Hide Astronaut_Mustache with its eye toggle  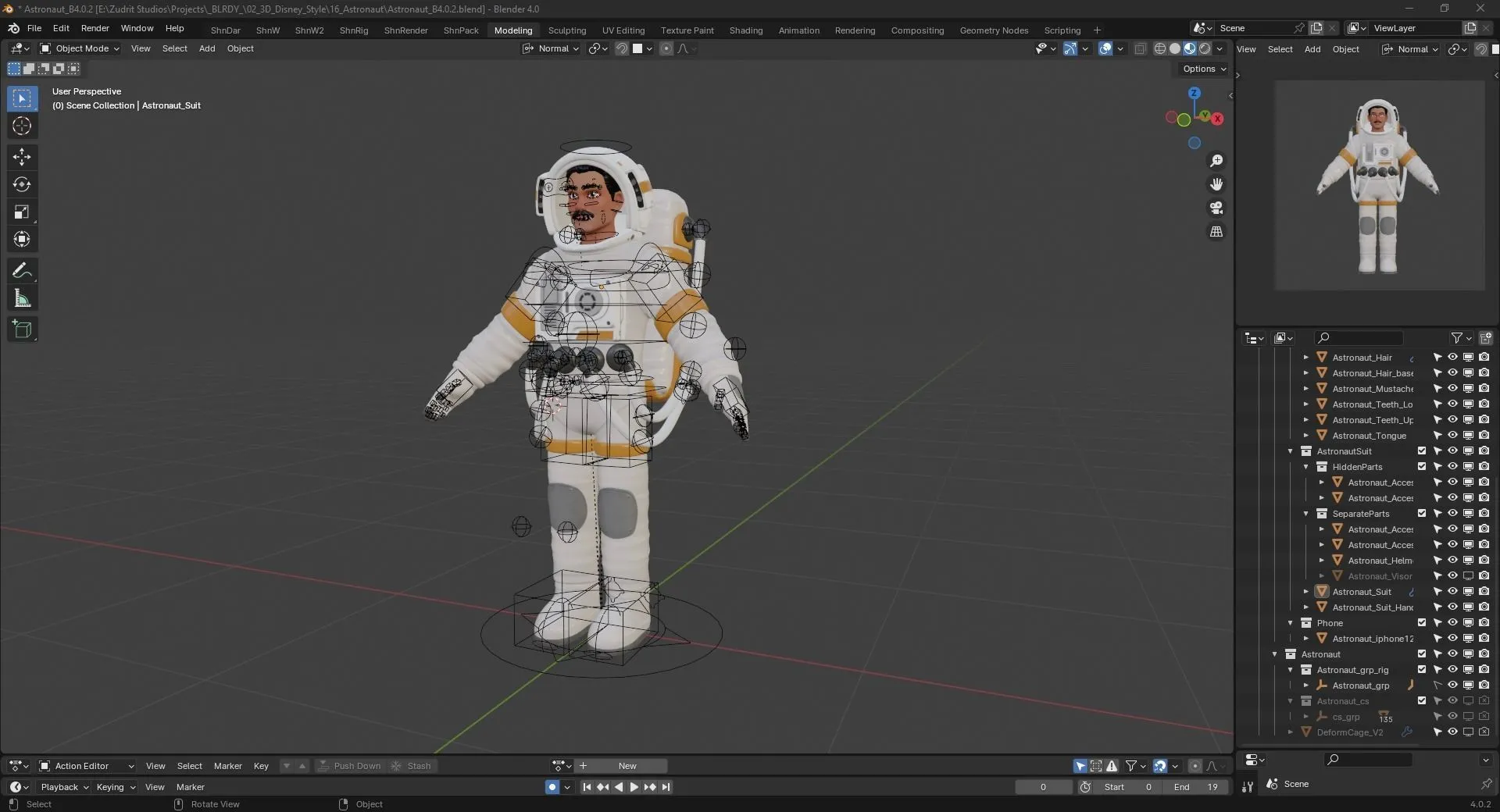click(1452, 388)
